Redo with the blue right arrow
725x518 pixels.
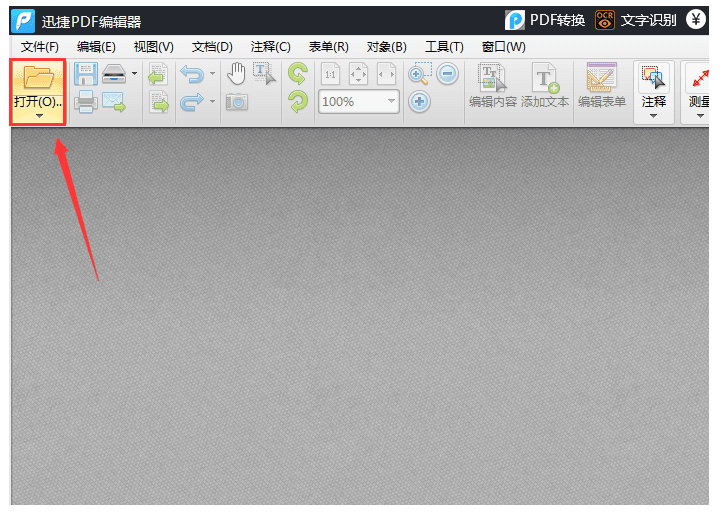click(x=192, y=102)
